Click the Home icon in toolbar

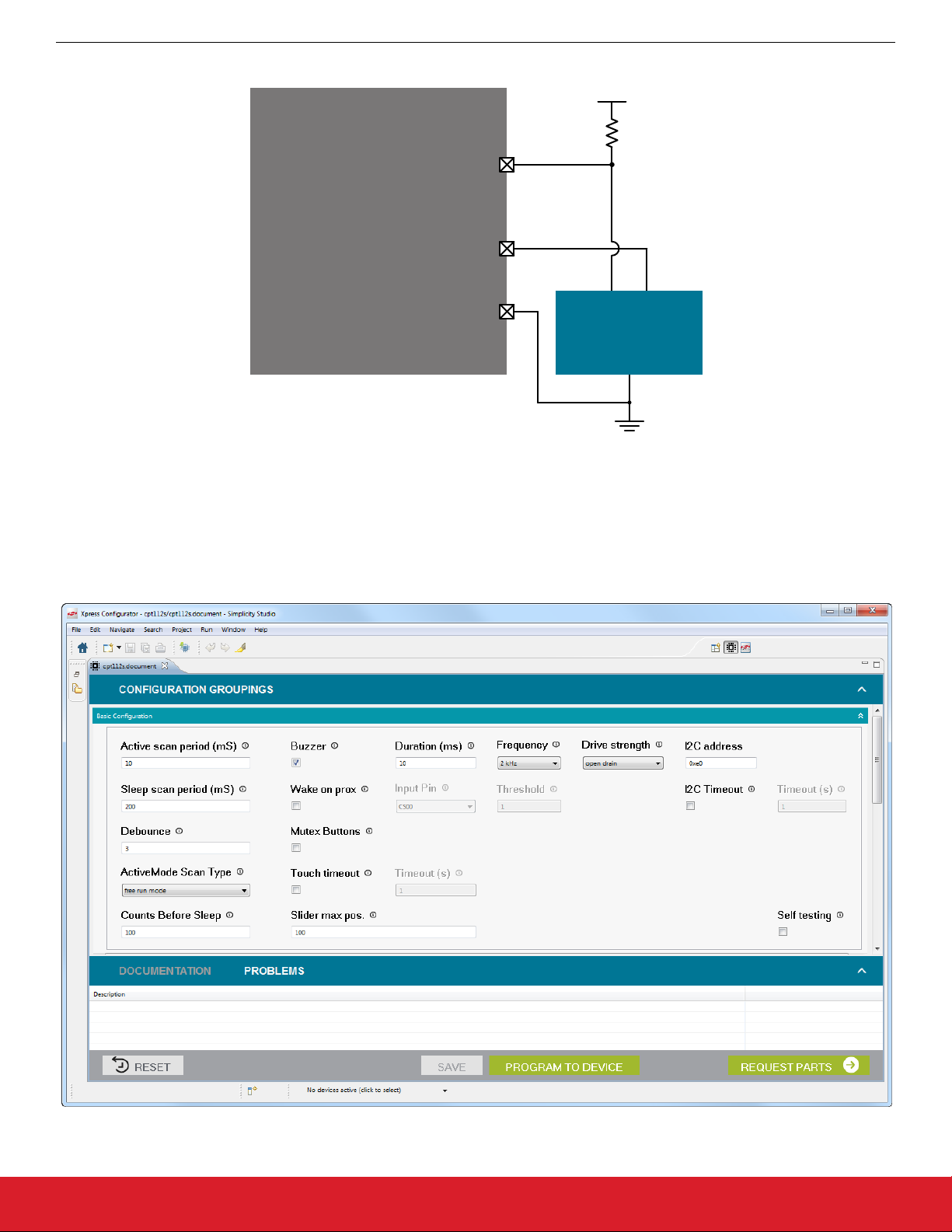point(82,647)
